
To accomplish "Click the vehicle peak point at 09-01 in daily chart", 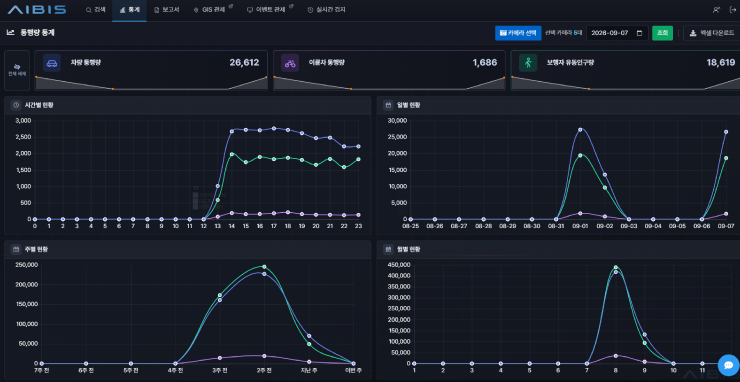I will point(580,129).
